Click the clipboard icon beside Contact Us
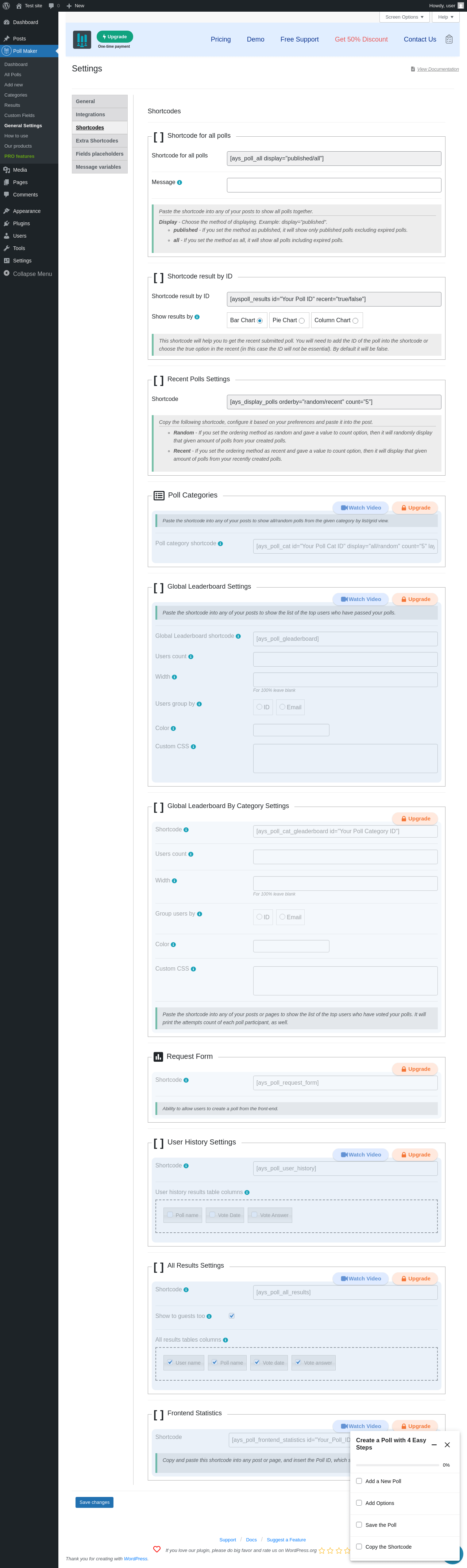Screen dimensions: 467x1568 (x=449, y=40)
